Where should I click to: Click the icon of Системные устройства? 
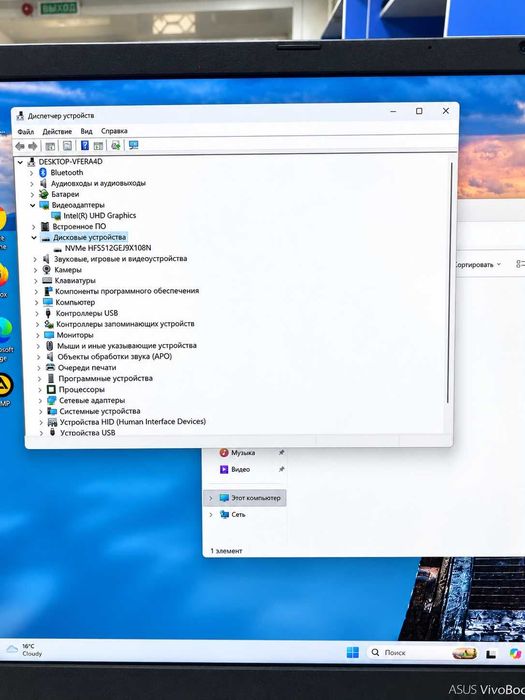52,411
